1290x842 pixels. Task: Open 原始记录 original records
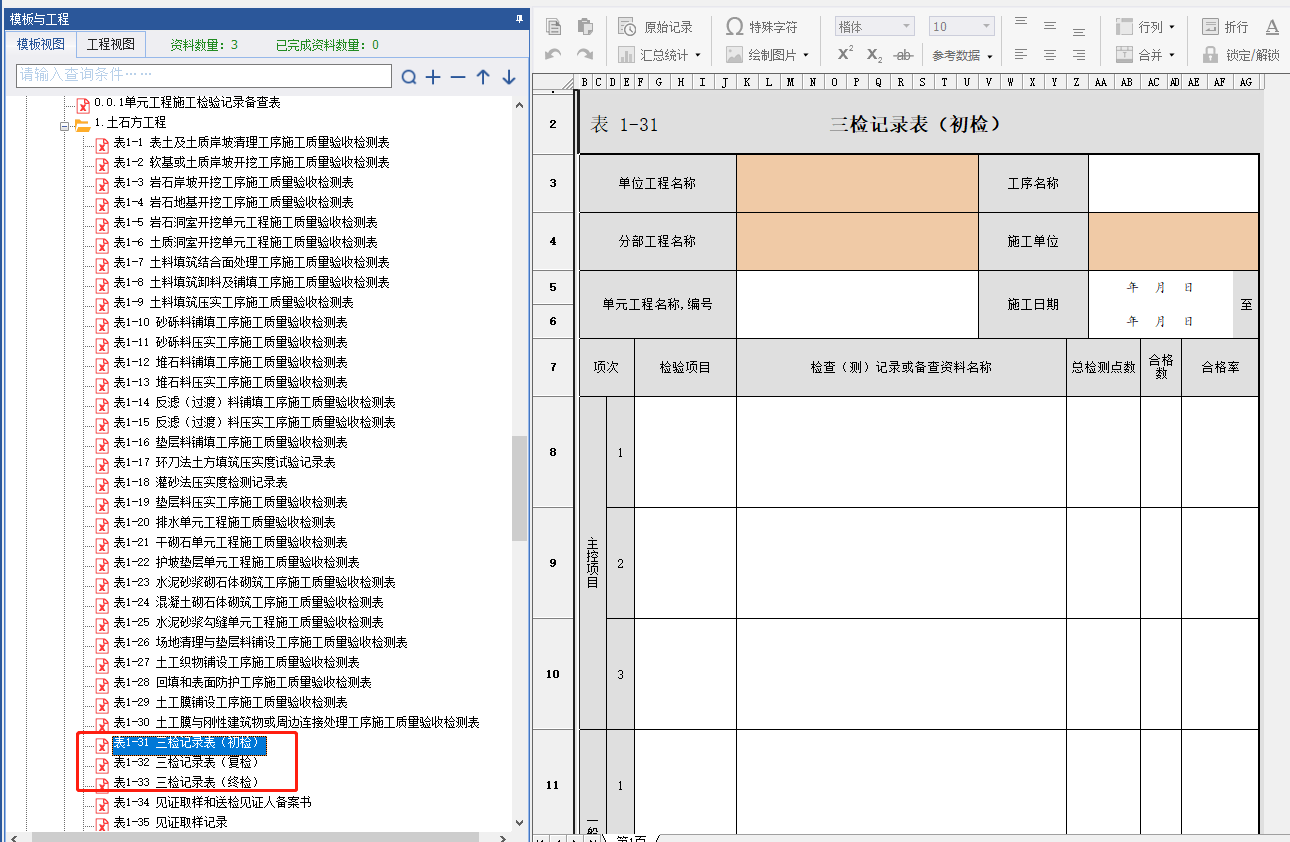coord(656,27)
